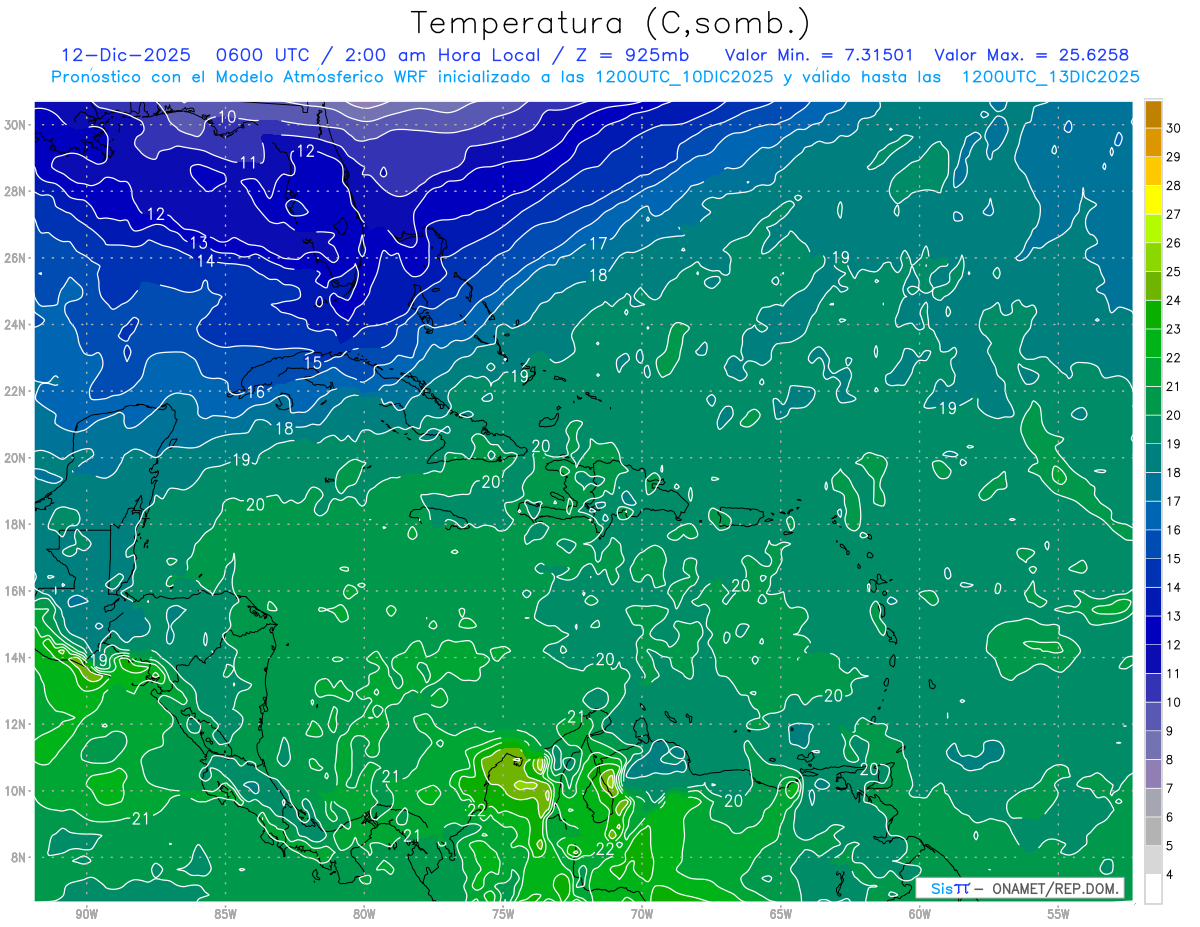Click the 30N latitude axis label
The width and height of the screenshot is (1200, 927).
(x=16, y=125)
